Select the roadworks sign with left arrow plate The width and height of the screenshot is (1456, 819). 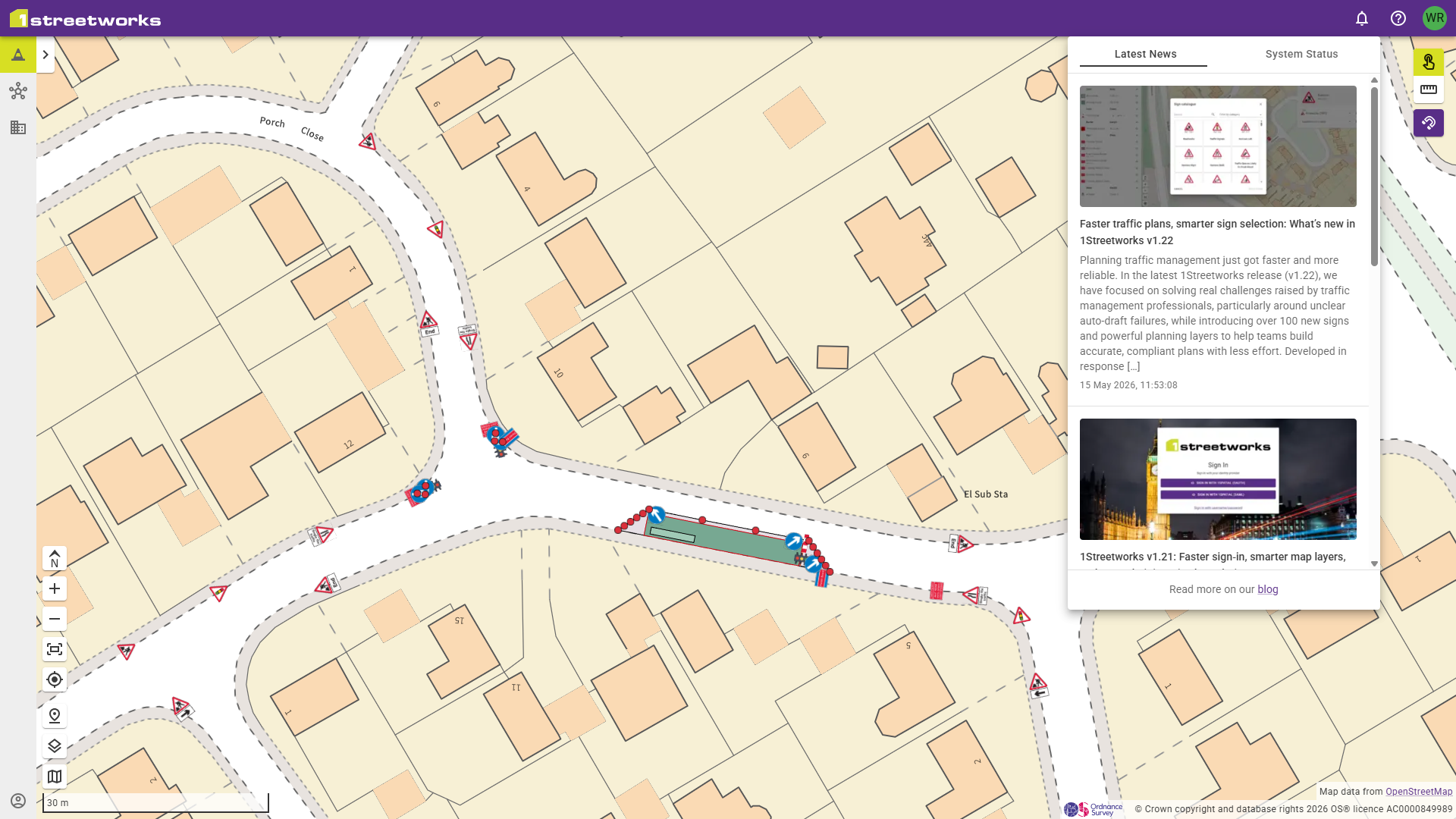(1038, 686)
